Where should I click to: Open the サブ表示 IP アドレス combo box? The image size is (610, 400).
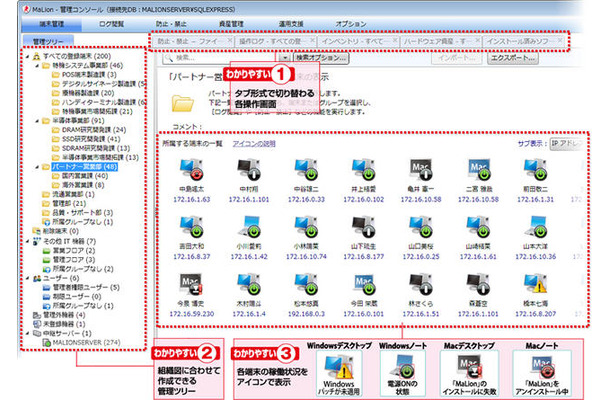click(567, 144)
